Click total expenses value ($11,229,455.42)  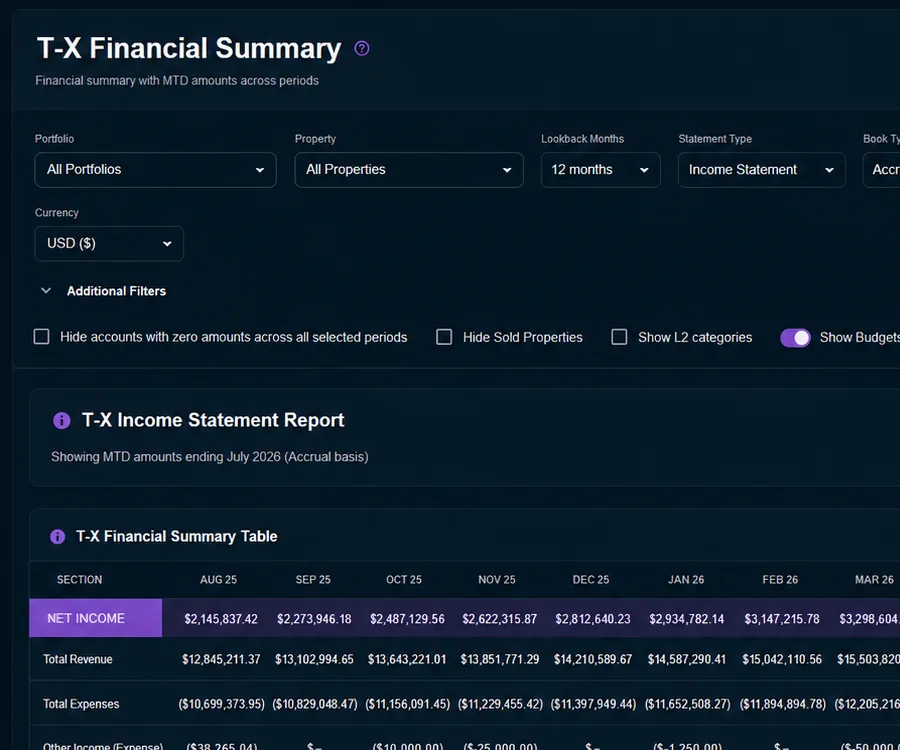click(500, 704)
